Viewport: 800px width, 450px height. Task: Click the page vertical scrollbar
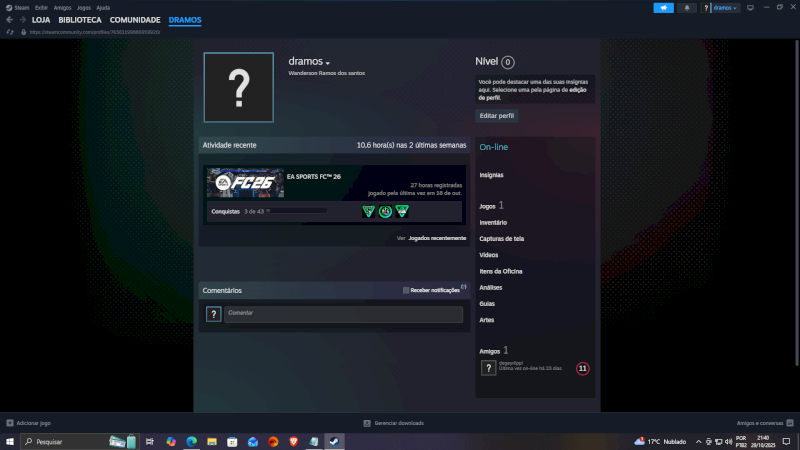[x=796, y=203]
